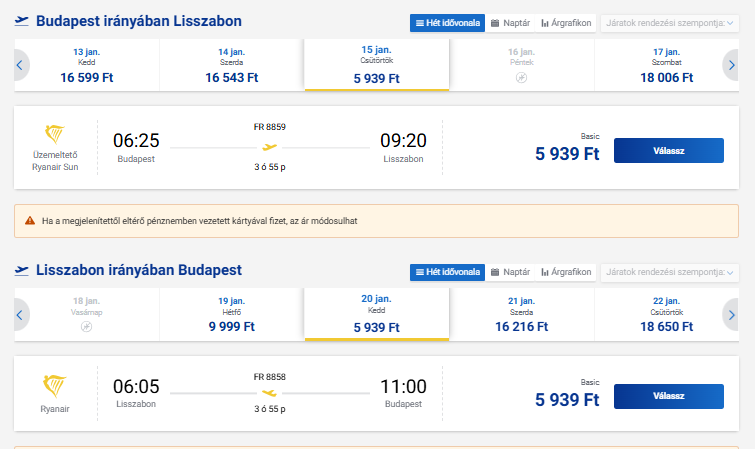
Task: Select 17 jan. Szombat outbound date
Action: tap(667, 65)
